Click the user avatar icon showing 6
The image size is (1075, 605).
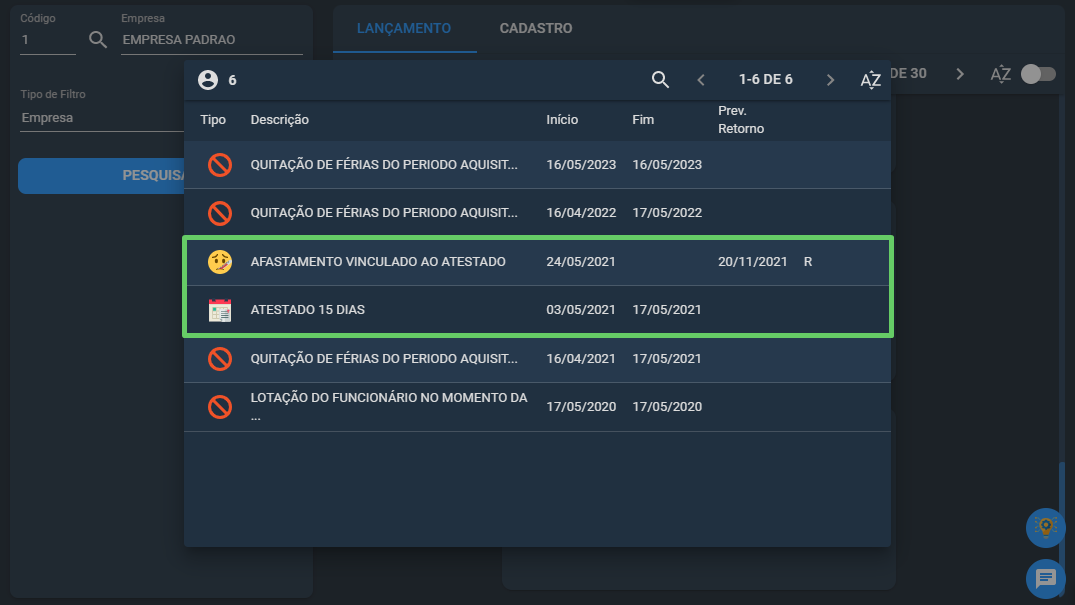pyautogui.click(x=208, y=80)
